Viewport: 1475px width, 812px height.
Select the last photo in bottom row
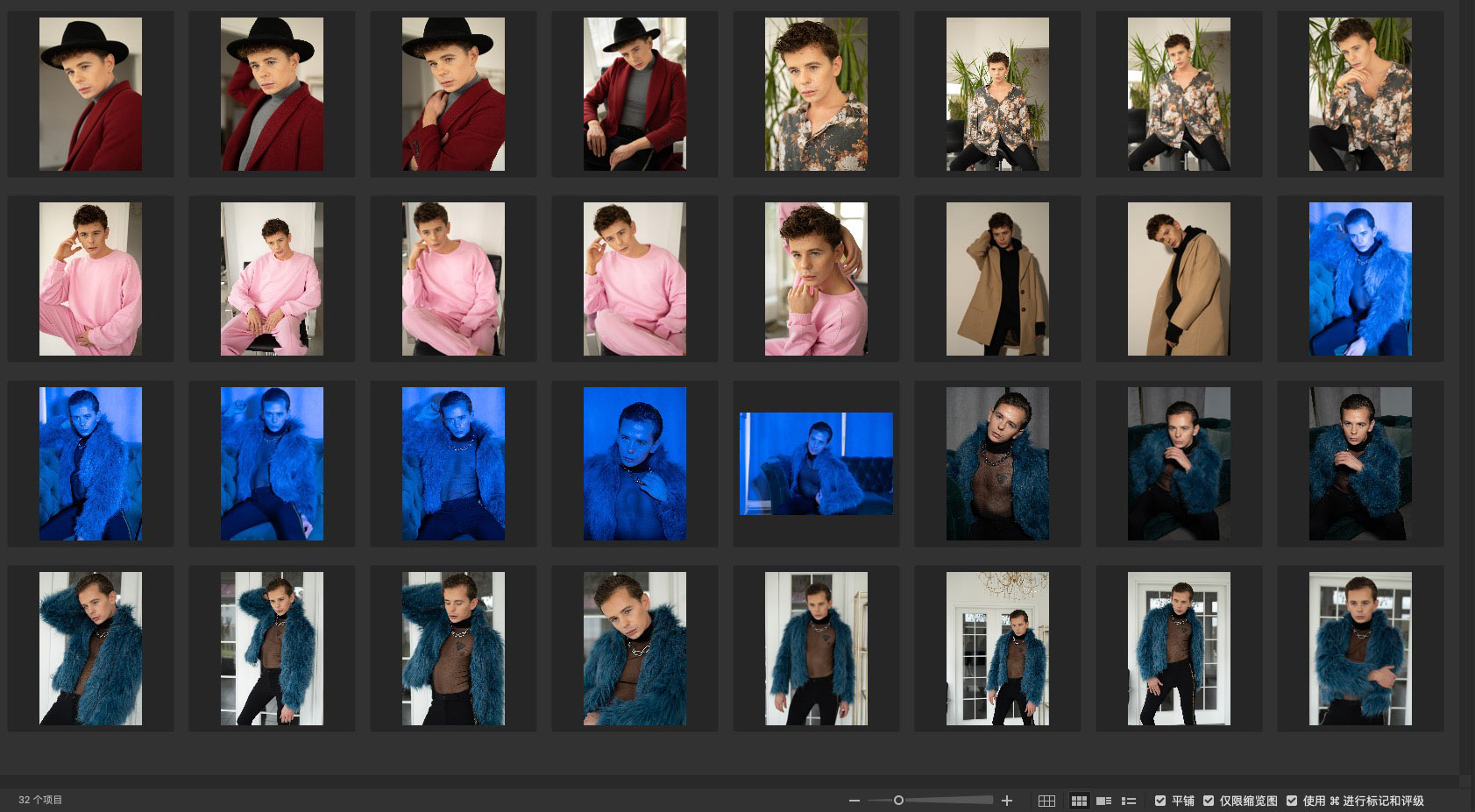click(x=1360, y=648)
